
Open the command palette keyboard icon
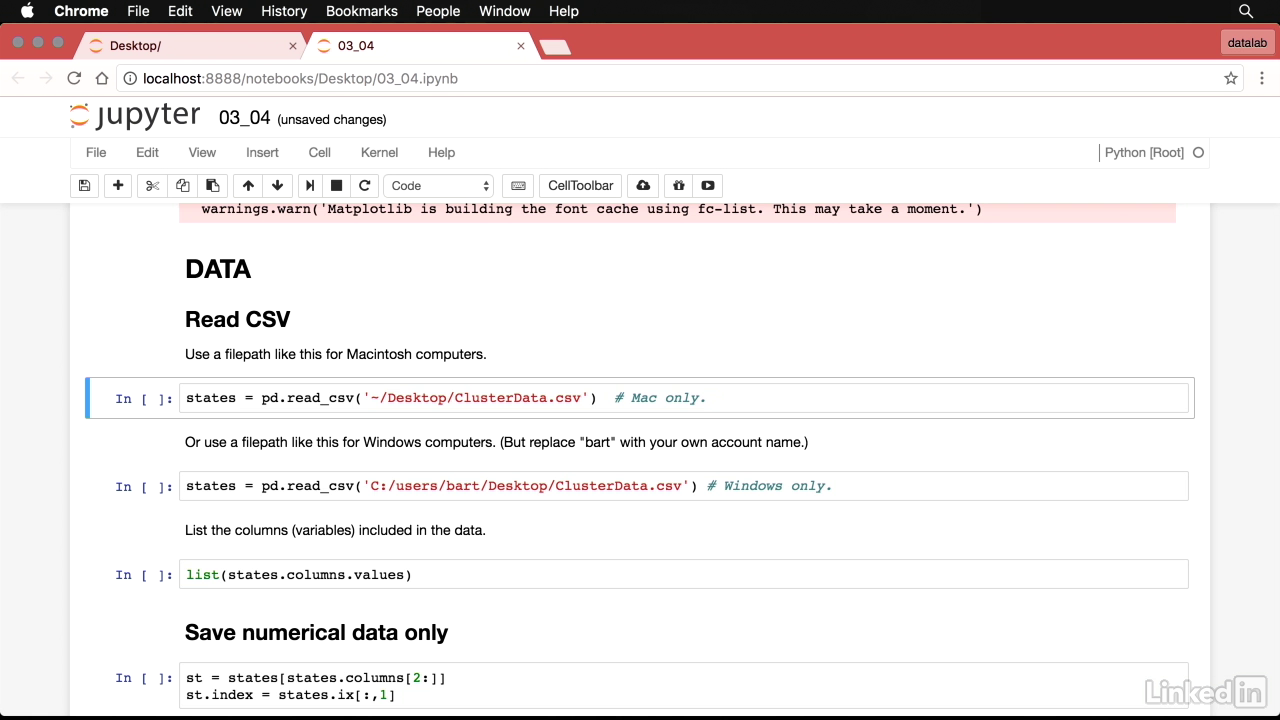point(518,185)
